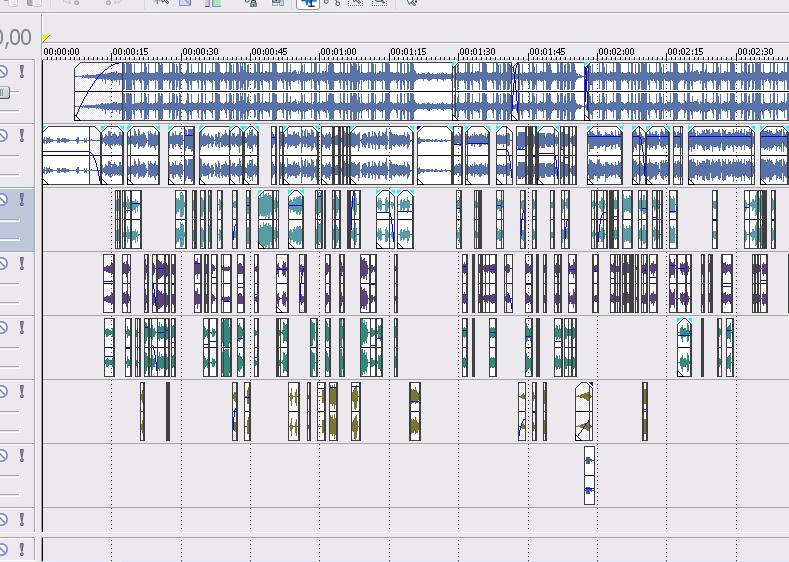The image size is (789, 562).
Task: Click the 00:01:45 ruler label
Action: click(x=547, y=51)
